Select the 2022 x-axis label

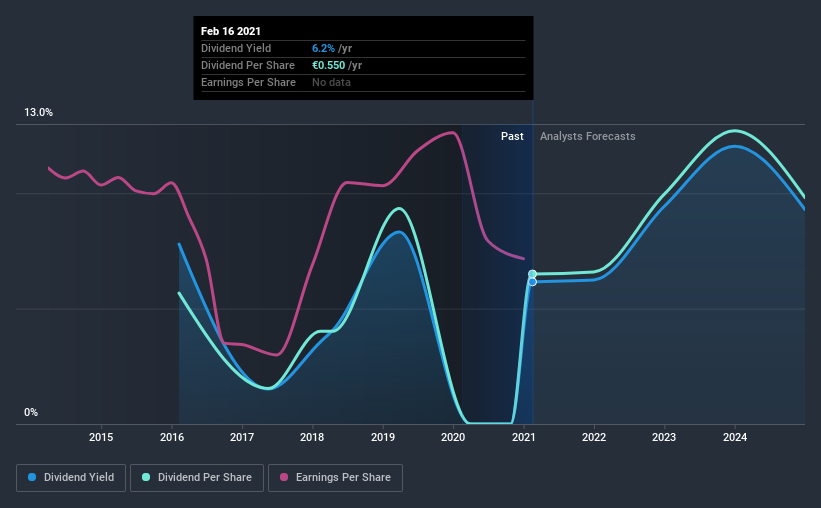click(x=594, y=437)
